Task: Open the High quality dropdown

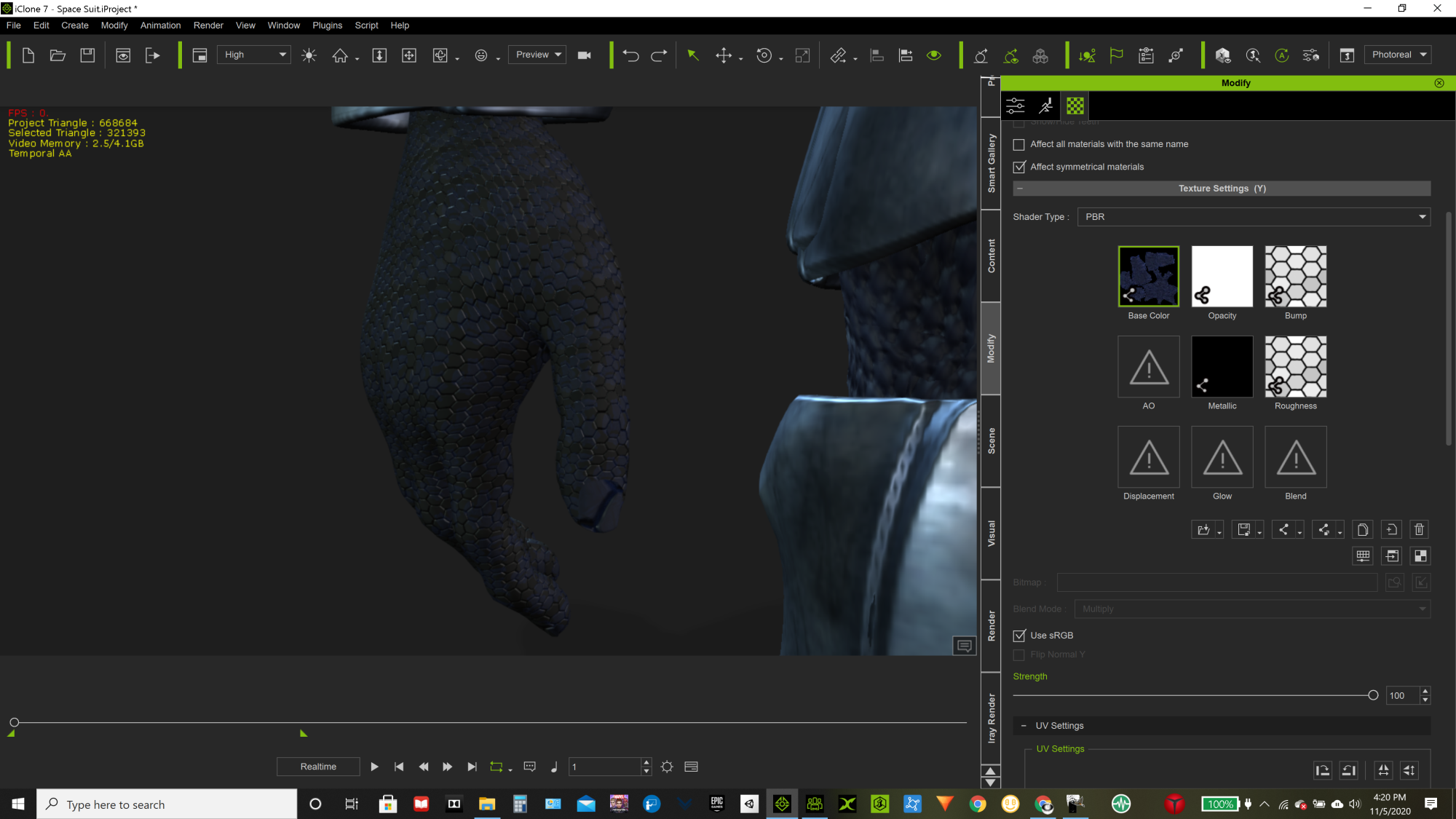Action: coord(254,55)
